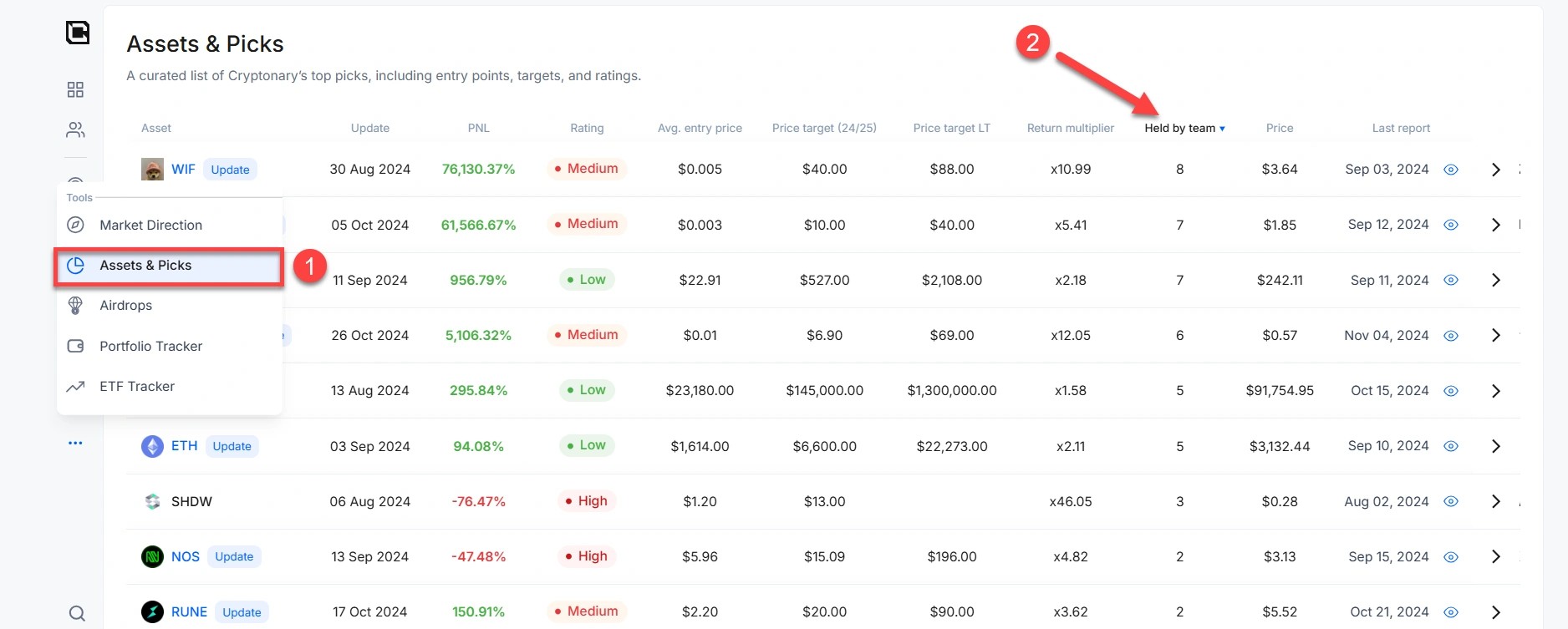Viewport: 1568px width, 629px height.
Task: Expand the row chevron for the $242.11 asset
Action: 1496,280
